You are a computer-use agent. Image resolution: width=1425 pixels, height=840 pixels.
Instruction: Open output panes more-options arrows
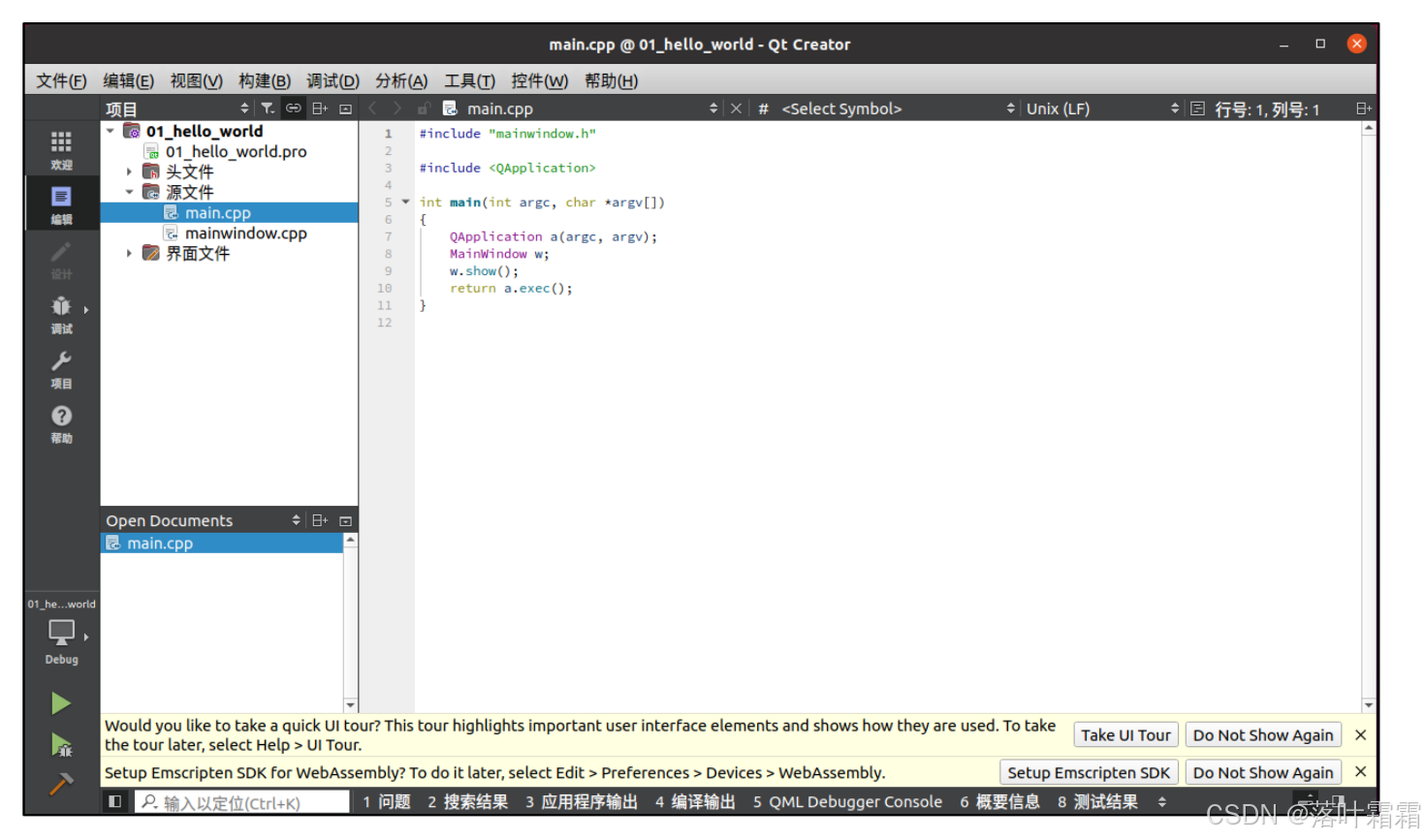1162,801
